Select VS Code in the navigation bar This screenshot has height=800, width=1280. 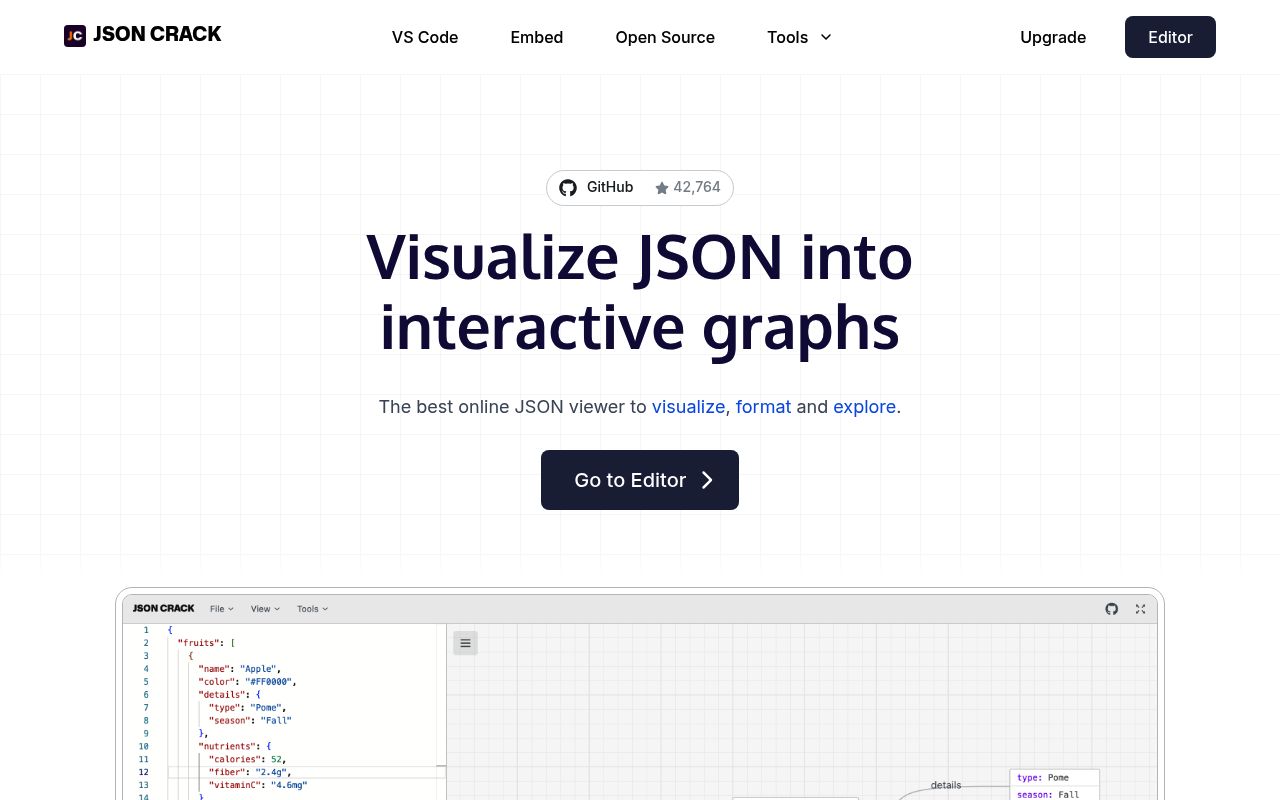(424, 37)
